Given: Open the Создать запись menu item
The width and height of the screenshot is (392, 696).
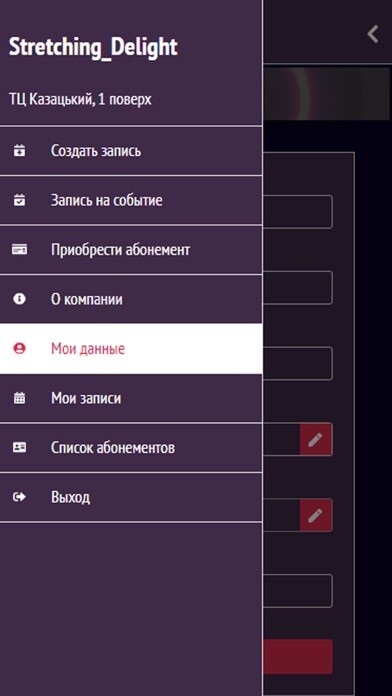Looking at the screenshot, I should pyautogui.click(x=131, y=151).
